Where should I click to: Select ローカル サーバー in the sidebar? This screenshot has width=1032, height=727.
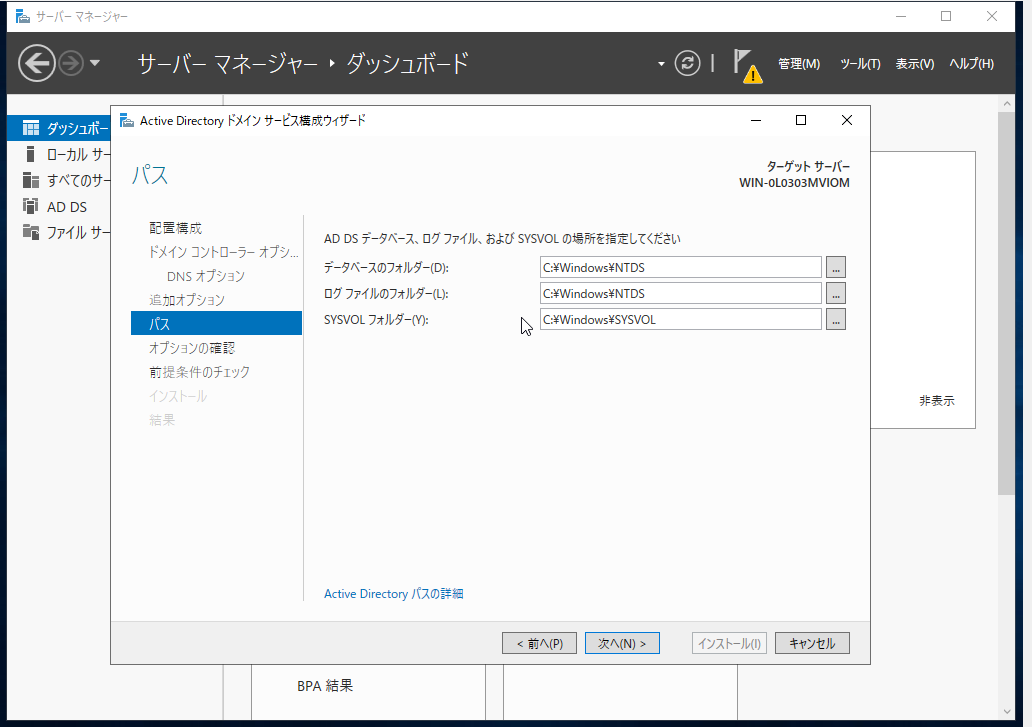59,155
